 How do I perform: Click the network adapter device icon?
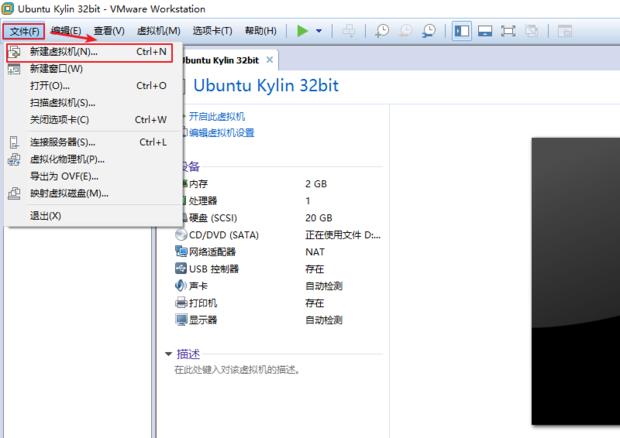click(x=181, y=251)
